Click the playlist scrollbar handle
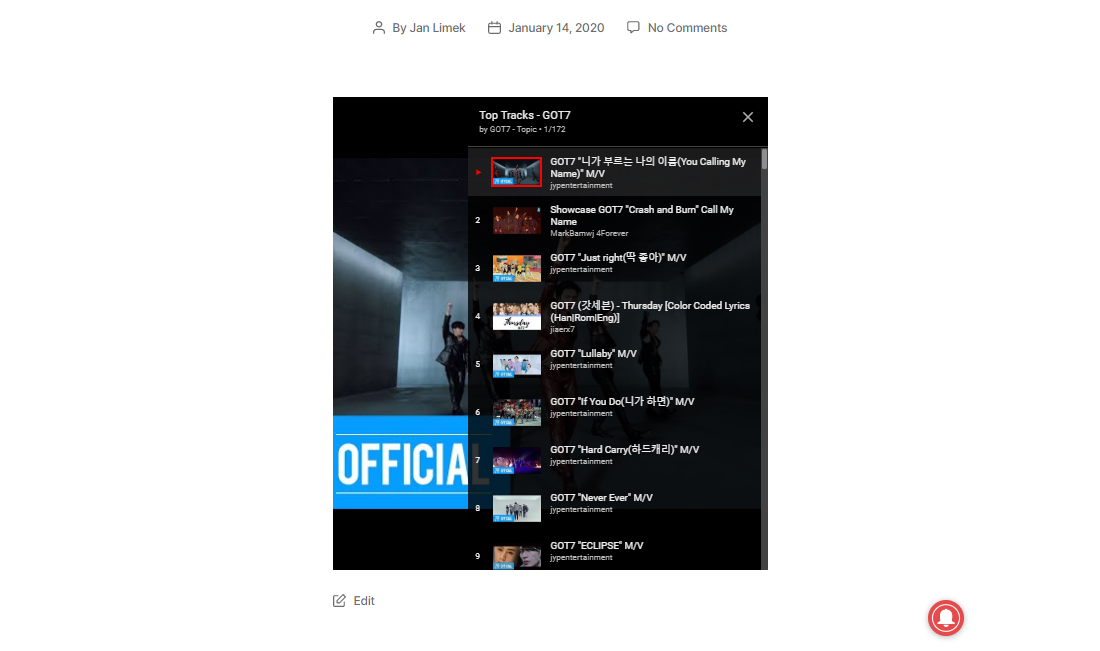This screenshot has height=651, width=1100. click(764, 159)
